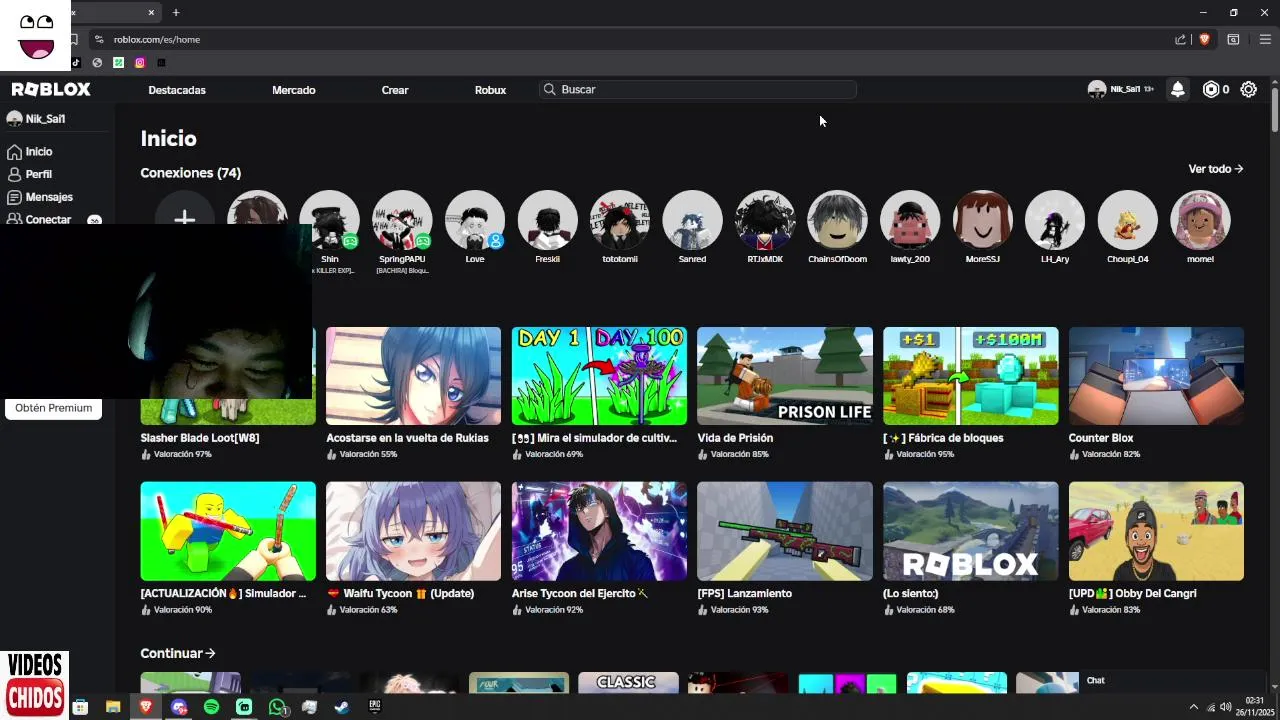Screen dimensions: 1280x720
Task: Open Perfil in the sidebar
Action: 30,174
